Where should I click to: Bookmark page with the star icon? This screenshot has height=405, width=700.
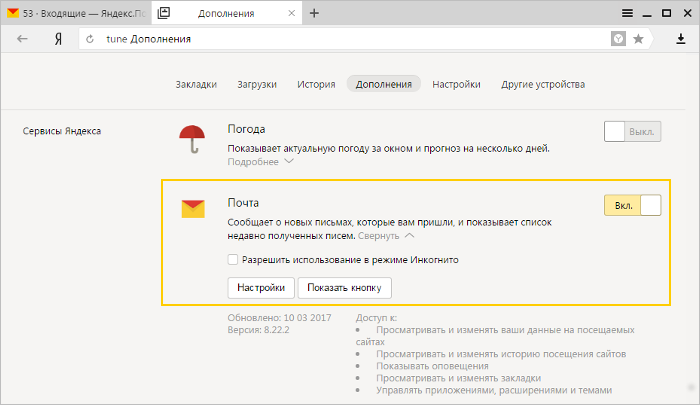638,39
